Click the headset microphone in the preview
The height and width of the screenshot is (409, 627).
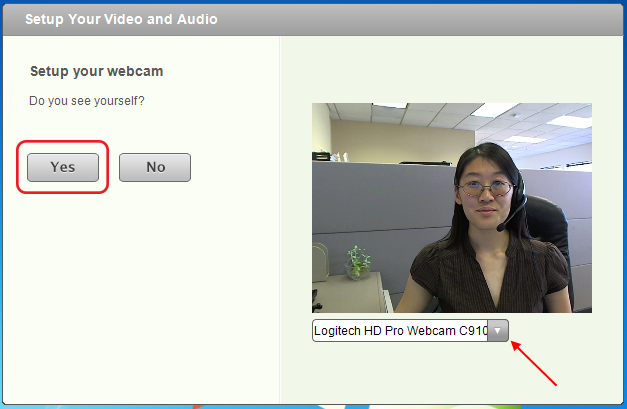click(514, 212)
